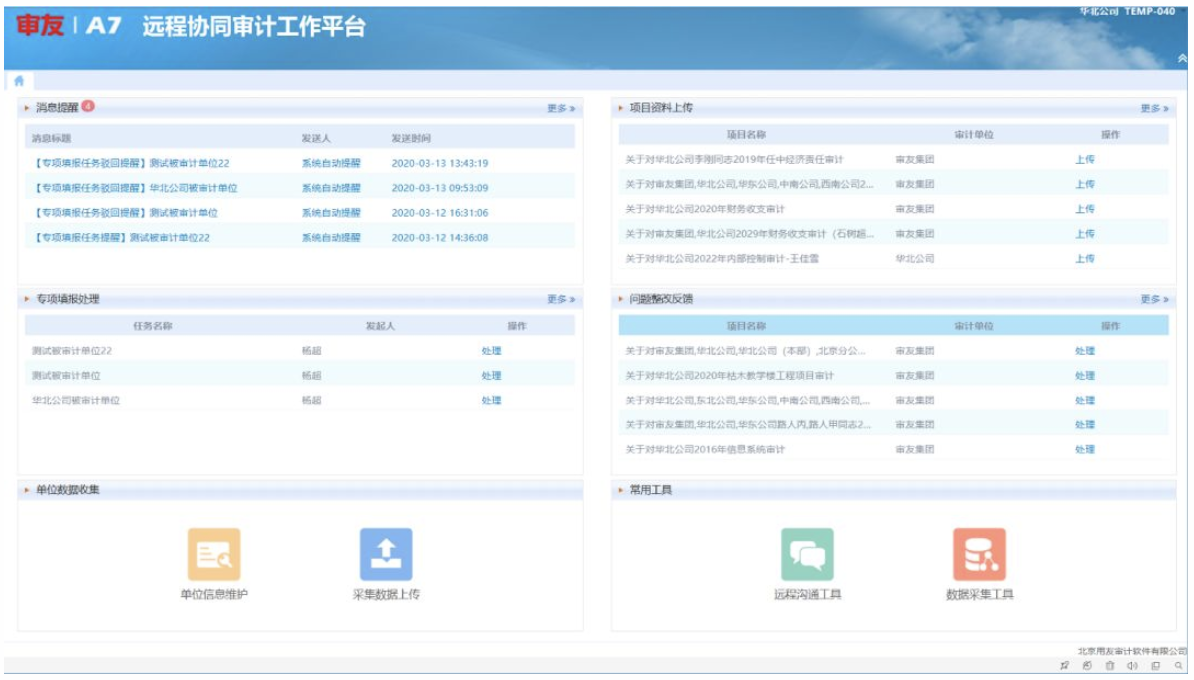Open the 单位信息维护 icon
1194x680 pixels.
[214, 554]
